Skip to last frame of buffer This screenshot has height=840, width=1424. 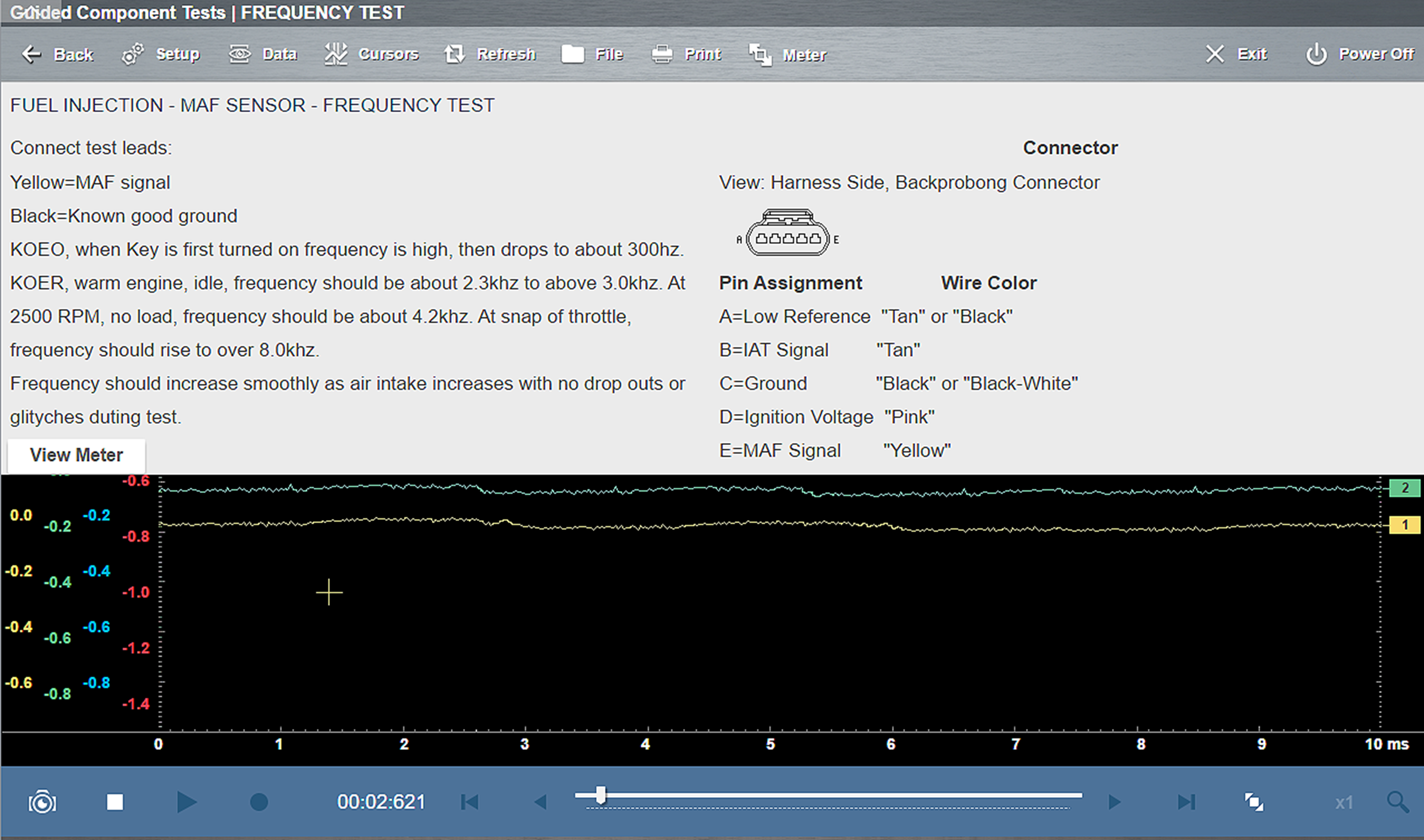click(1186, 802)
